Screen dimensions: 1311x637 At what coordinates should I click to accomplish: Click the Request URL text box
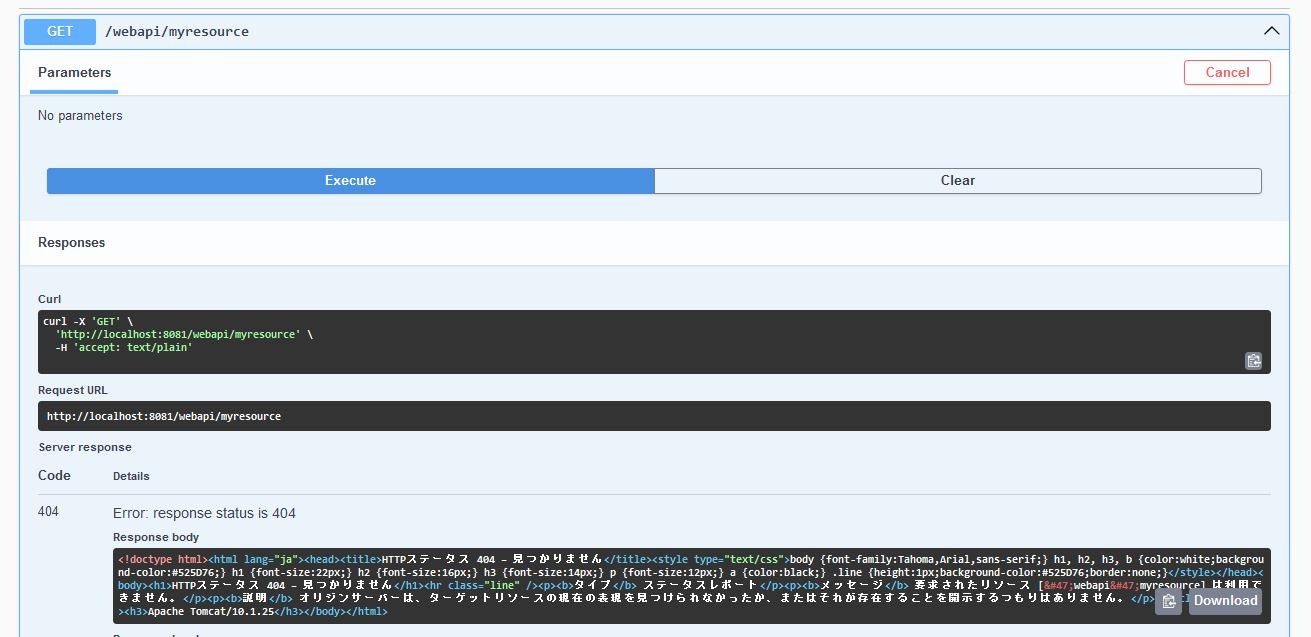click(654, 416)
